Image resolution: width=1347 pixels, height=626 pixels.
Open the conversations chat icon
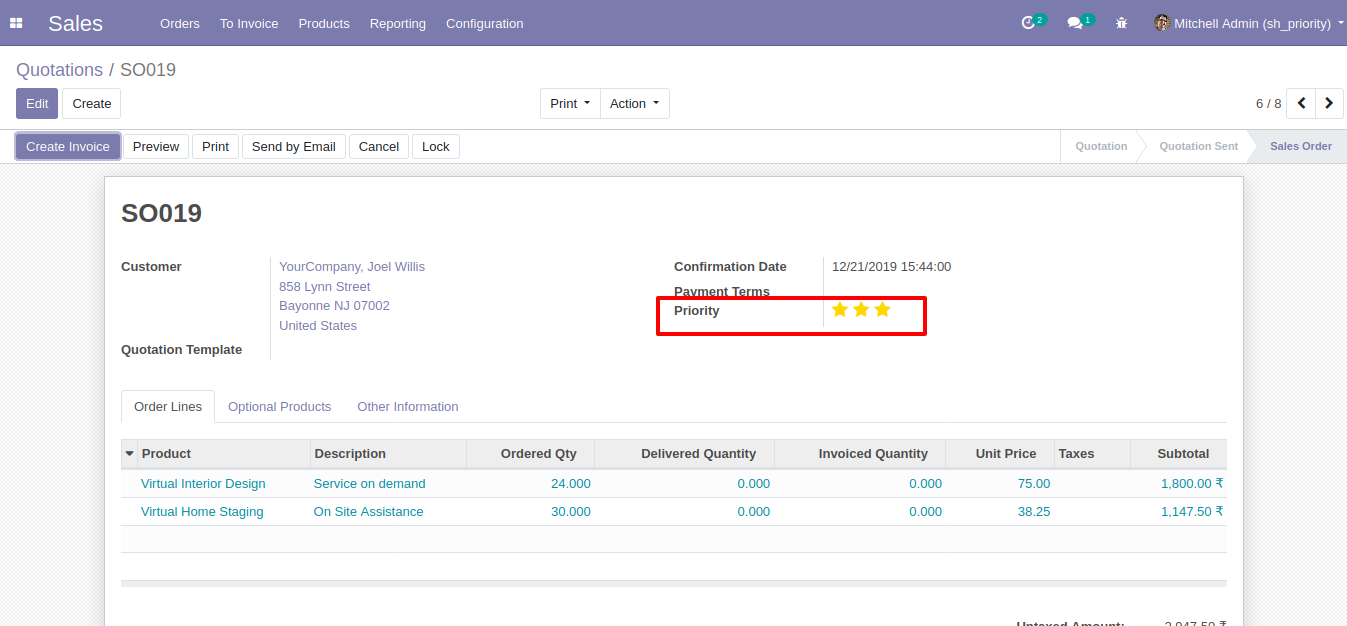pos(1075,23)
